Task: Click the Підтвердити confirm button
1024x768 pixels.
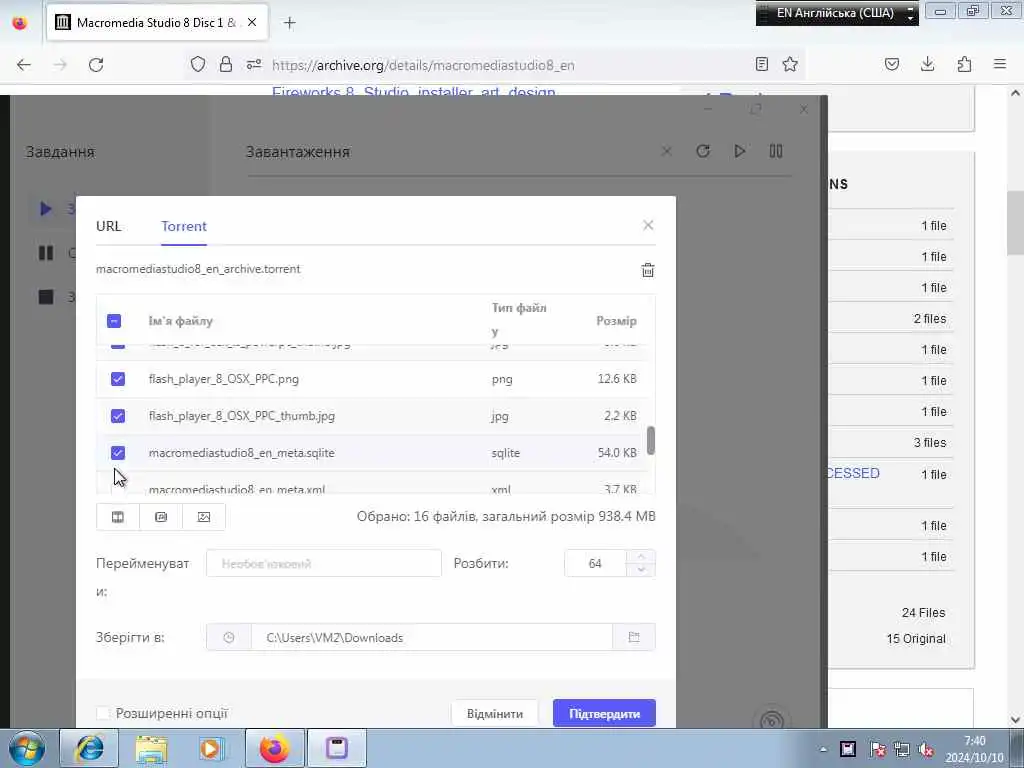Action: pyautogui.click(x=604, y=713)
